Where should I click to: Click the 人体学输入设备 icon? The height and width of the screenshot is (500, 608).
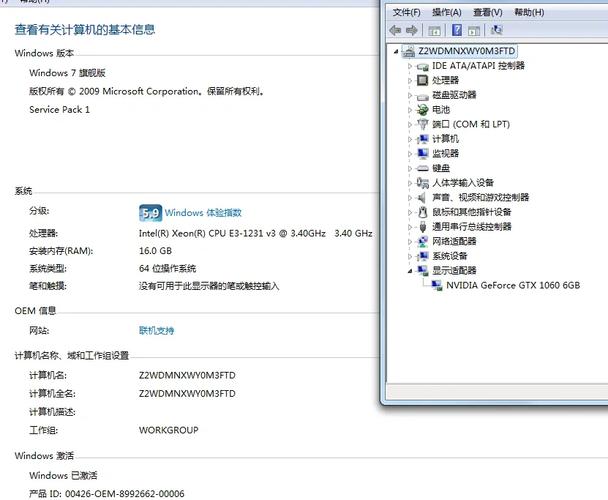click(422, 183)
